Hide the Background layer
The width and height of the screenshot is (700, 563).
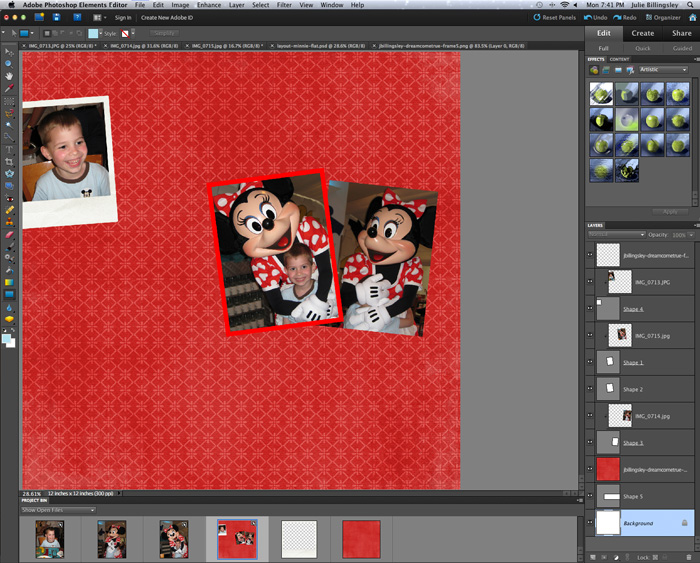(590, 522)
